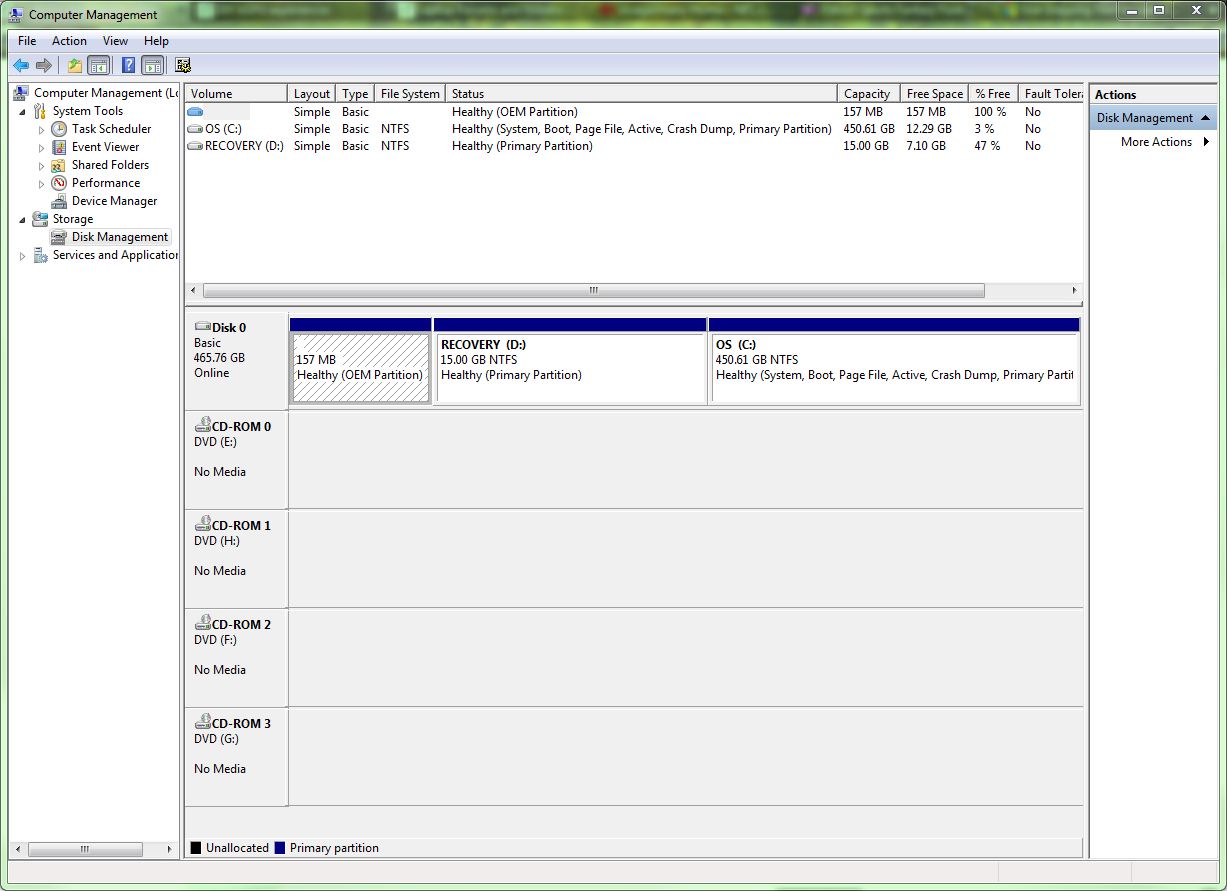Sort by the Capacity column header
The image size is (1227, 891).
(869, 94)
